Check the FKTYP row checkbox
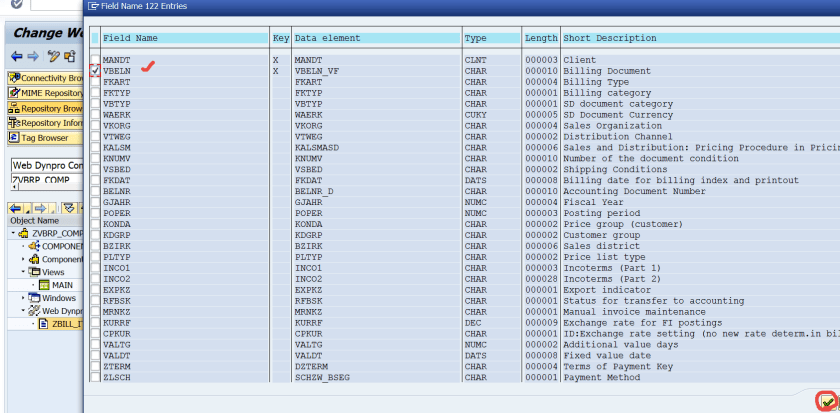The width and height of the screenshot is (840, 413). [95, 93]
